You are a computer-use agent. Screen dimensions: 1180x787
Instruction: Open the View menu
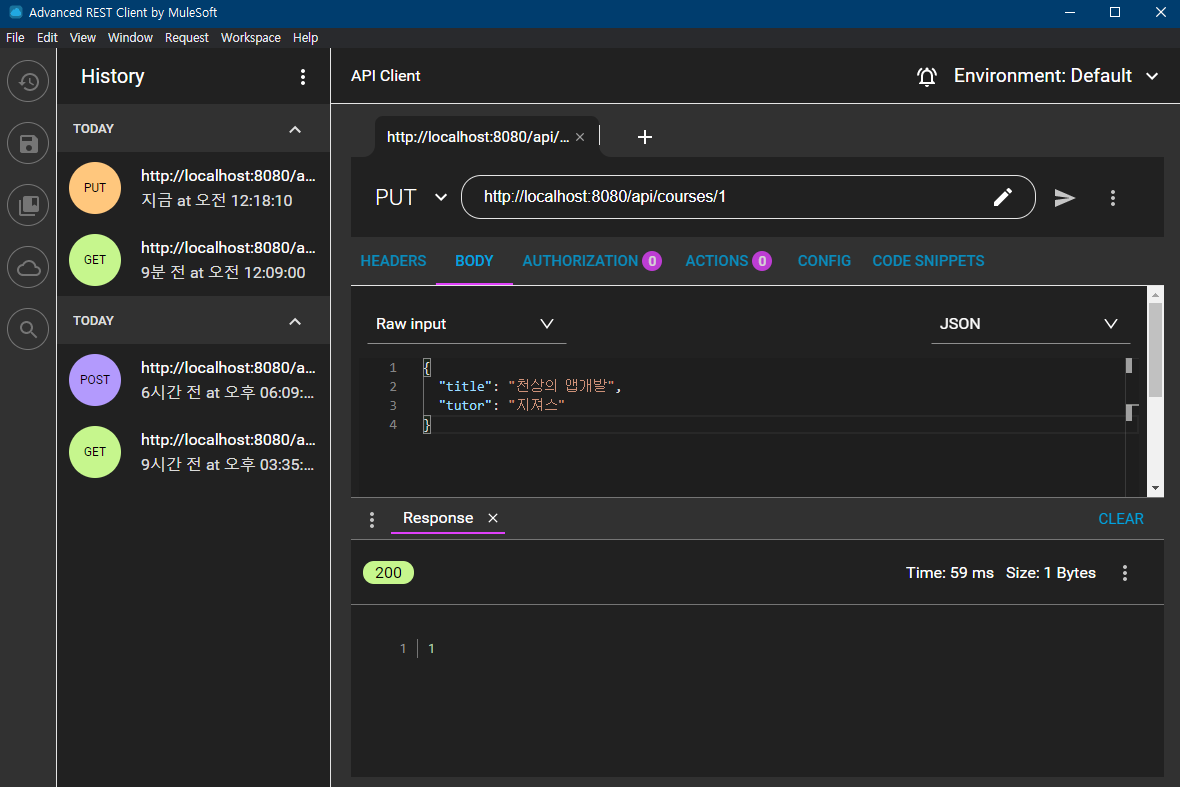click(x=83, y=38)
